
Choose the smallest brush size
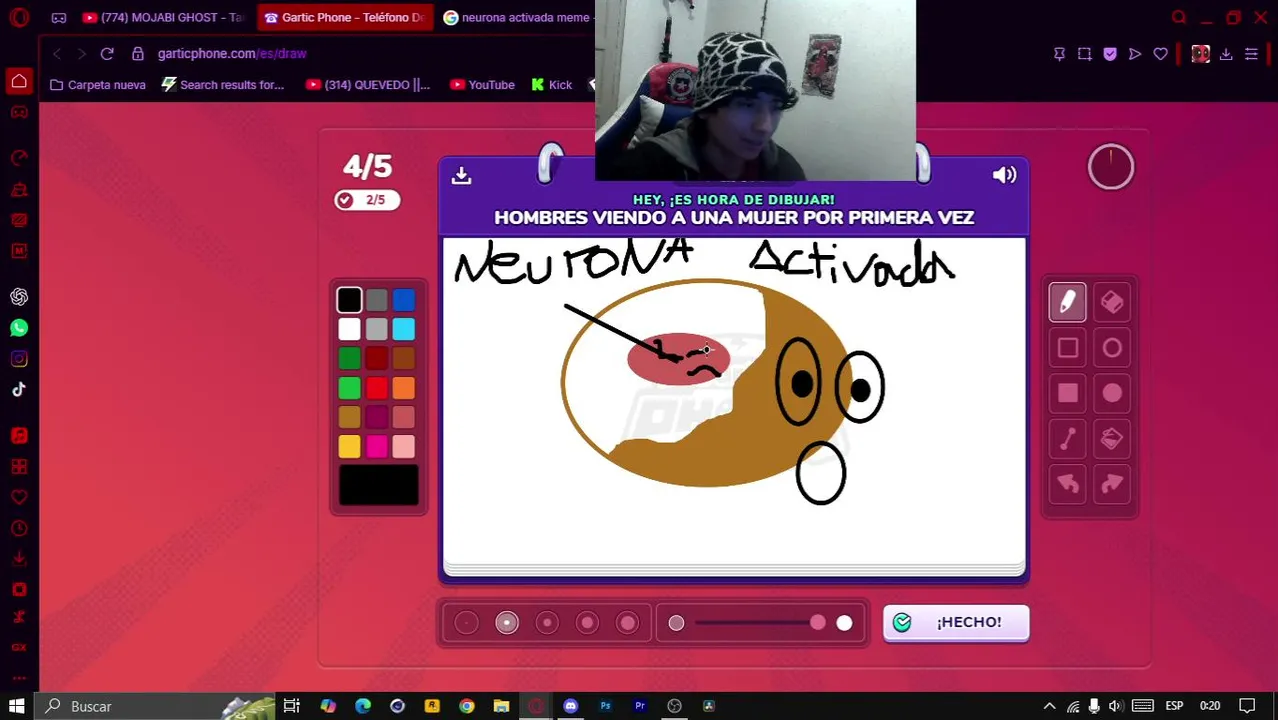(466, 623)
